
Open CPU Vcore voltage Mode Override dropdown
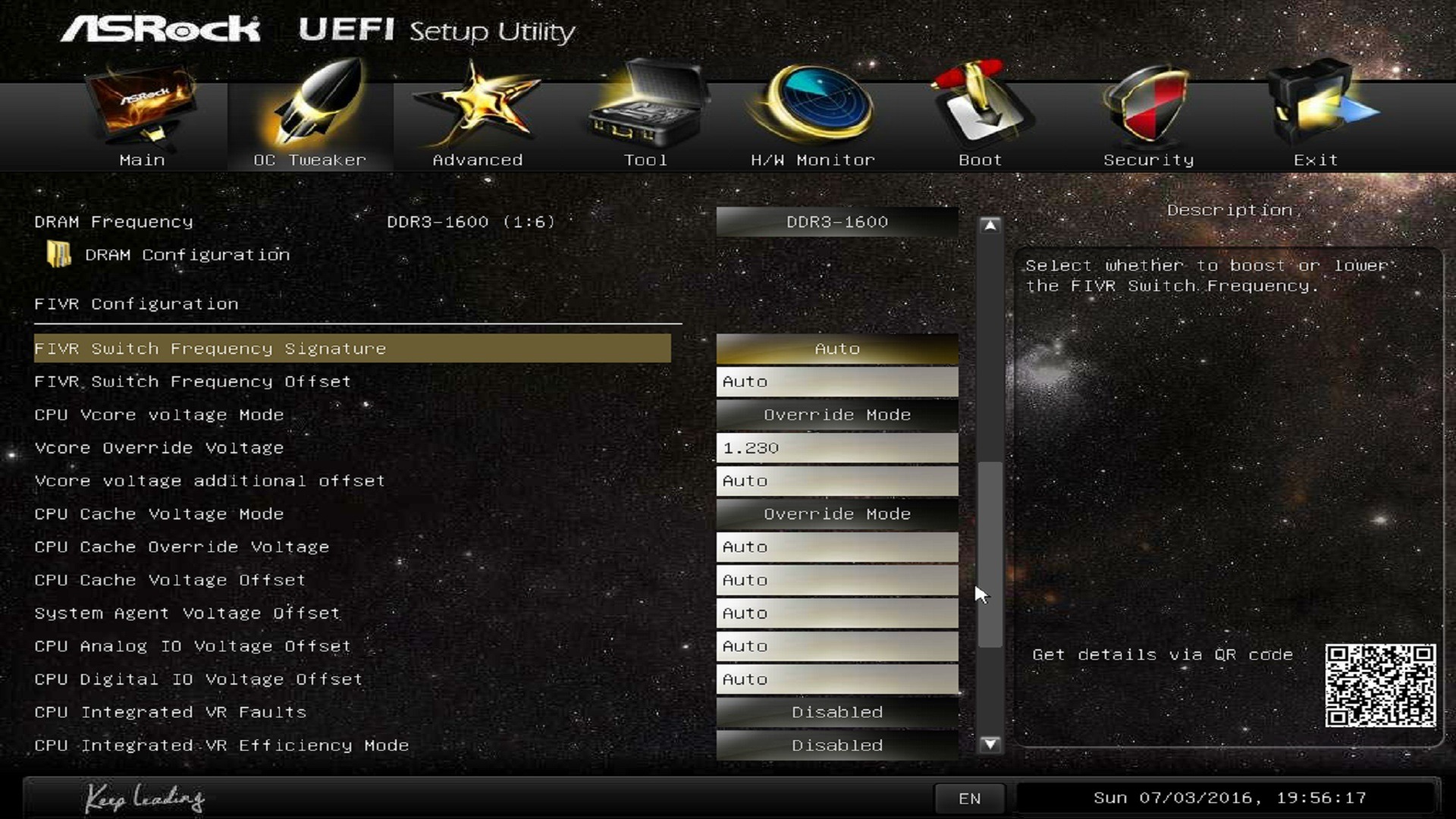[x=837, y=415]
